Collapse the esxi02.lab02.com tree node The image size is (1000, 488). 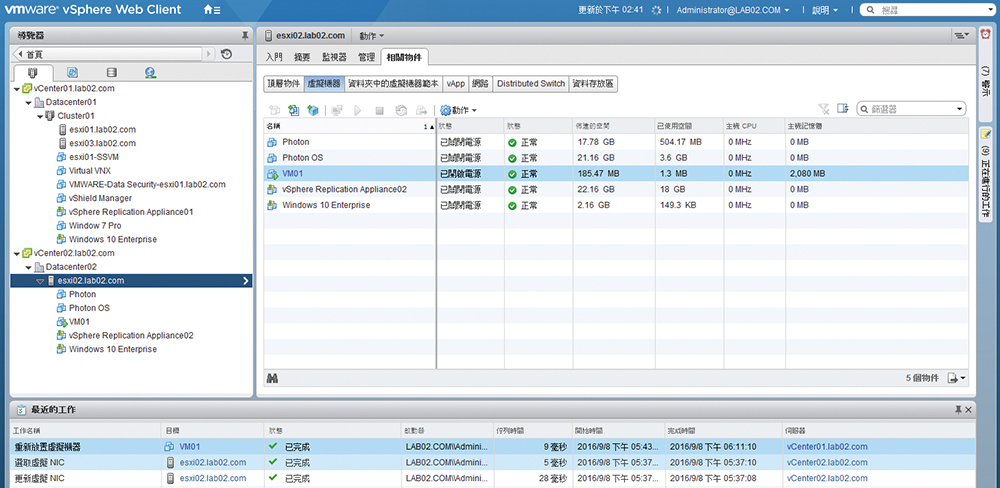click(x=40, y=281)
